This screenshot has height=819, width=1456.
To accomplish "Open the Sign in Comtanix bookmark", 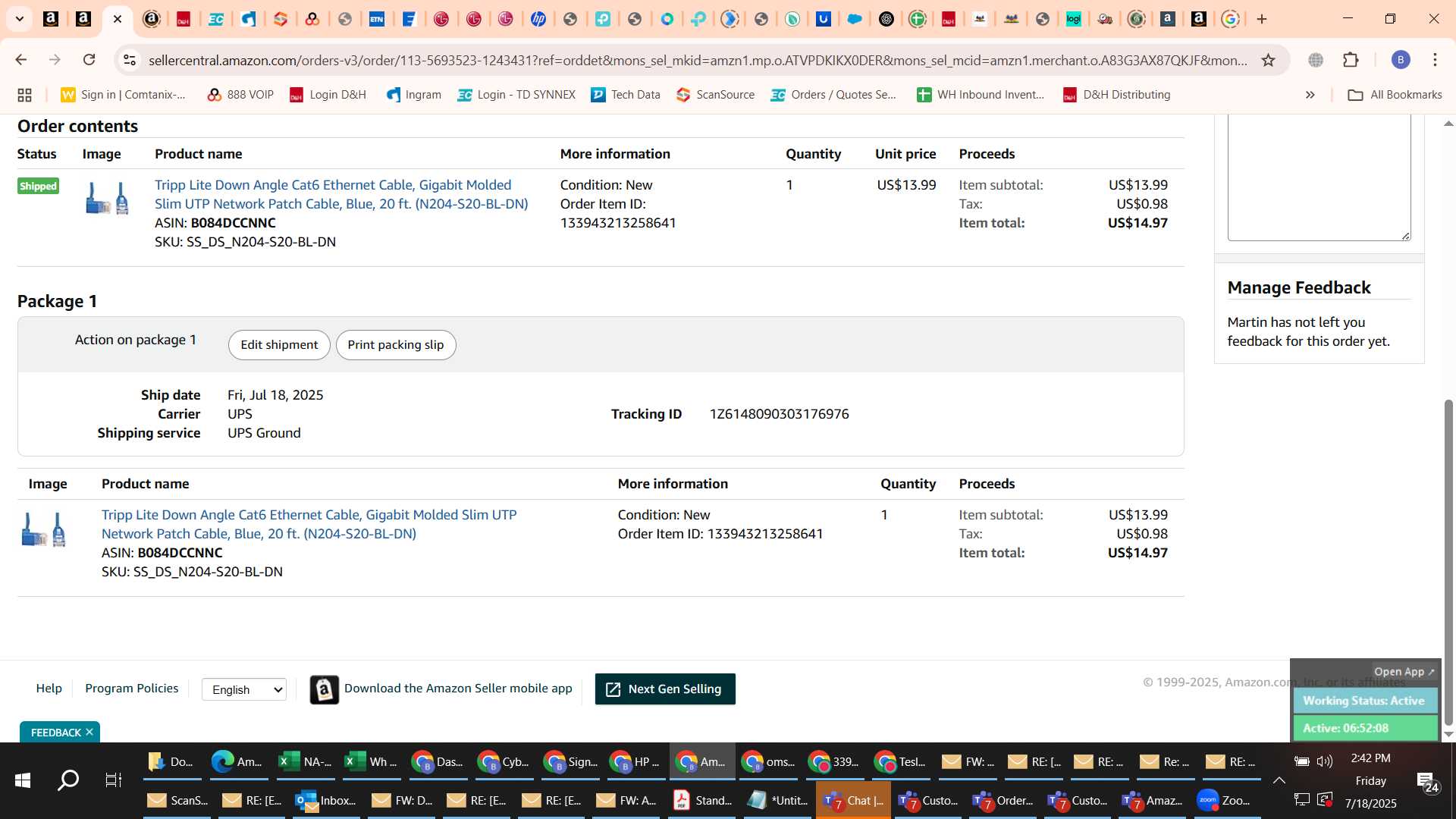I will 124,95.
